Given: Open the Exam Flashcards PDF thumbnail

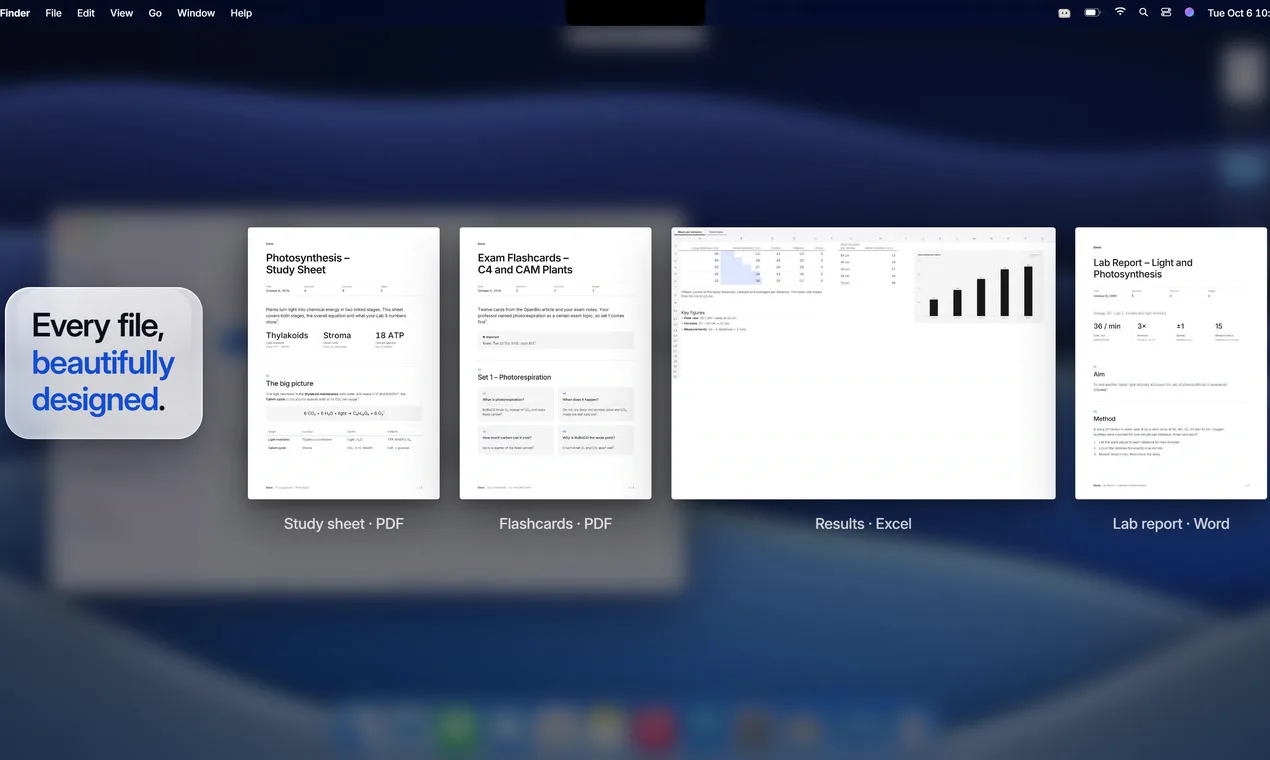Looking at the screenshot, I should click(555, 363).
